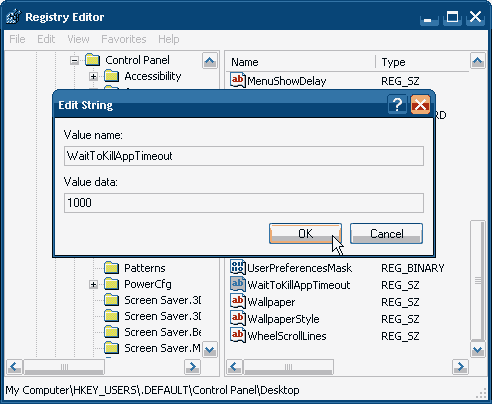
Task: Open the File menu
Action: tap(17, 39)
